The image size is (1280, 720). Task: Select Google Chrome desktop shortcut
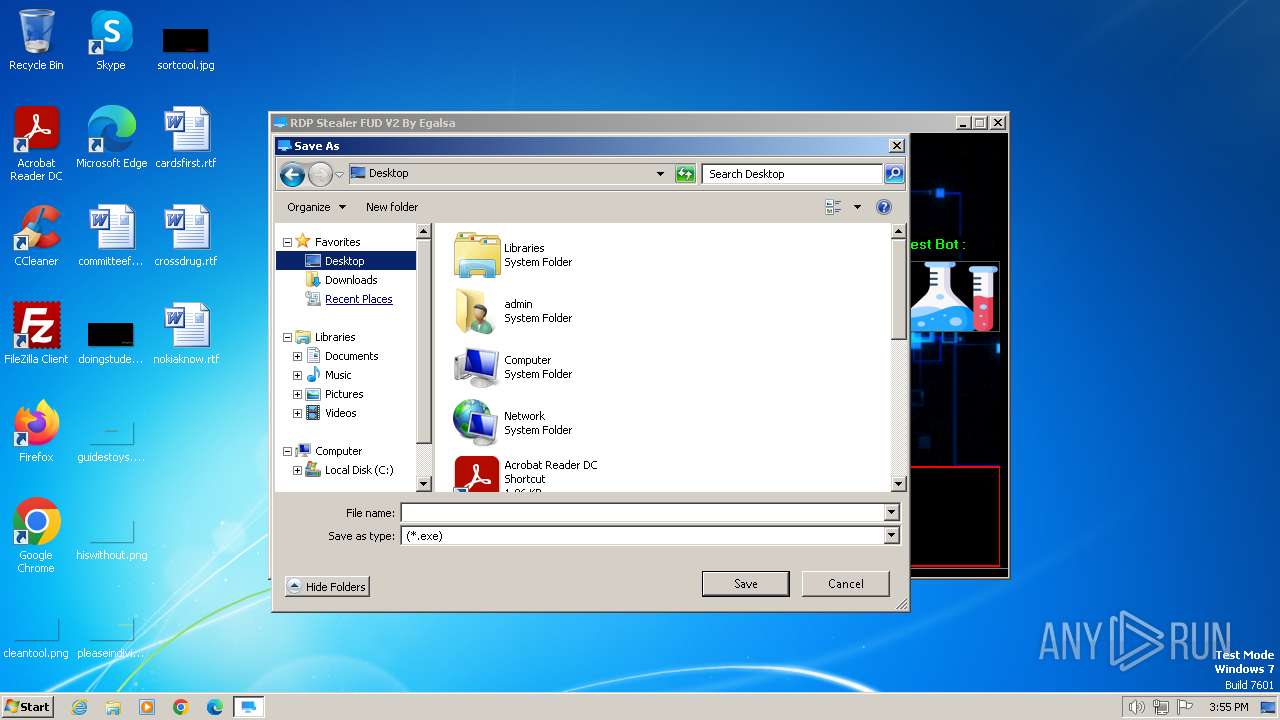36,536
